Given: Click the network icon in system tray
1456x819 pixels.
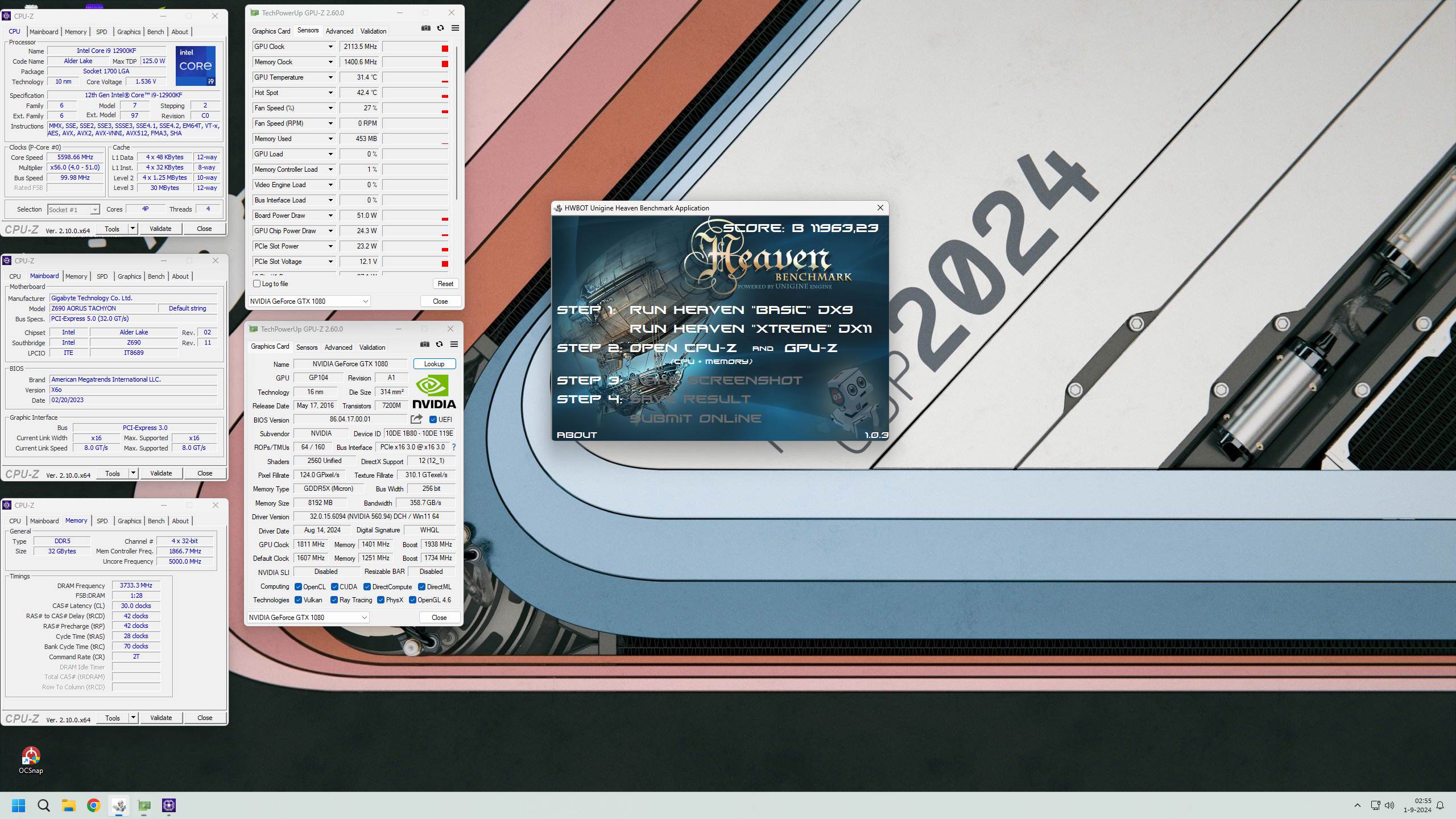Looking at the screenshot, I should (1375, 805).
